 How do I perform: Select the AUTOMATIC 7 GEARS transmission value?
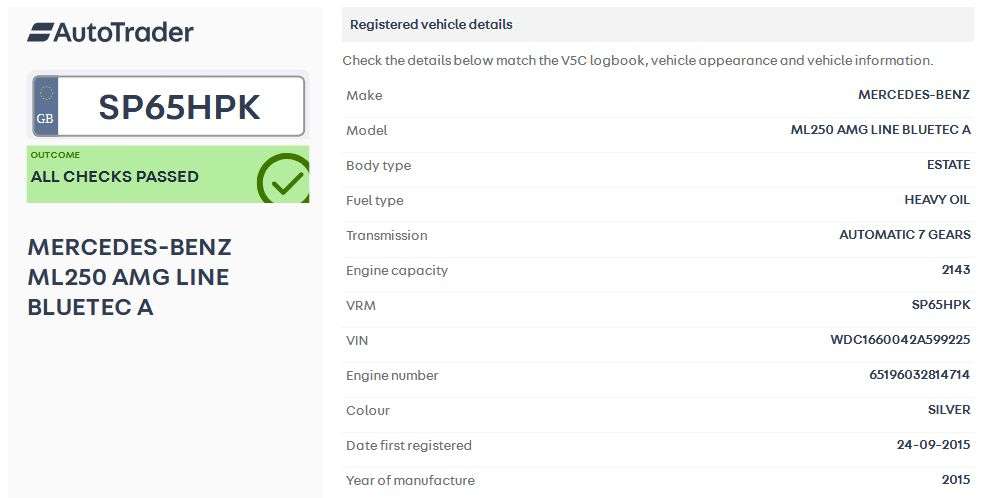coord(904,235)
